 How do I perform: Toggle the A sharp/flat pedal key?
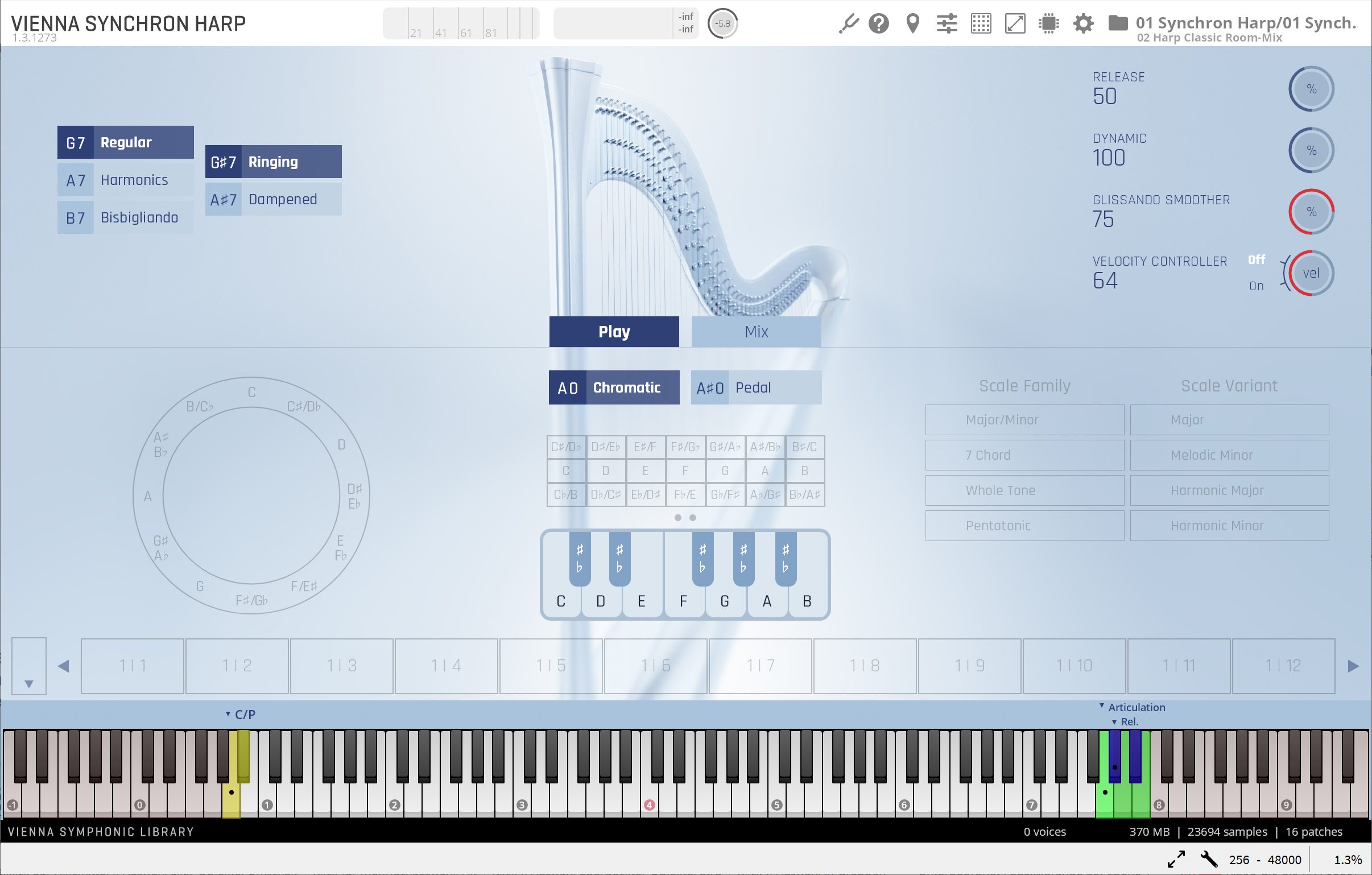click(x=785, y=558)
